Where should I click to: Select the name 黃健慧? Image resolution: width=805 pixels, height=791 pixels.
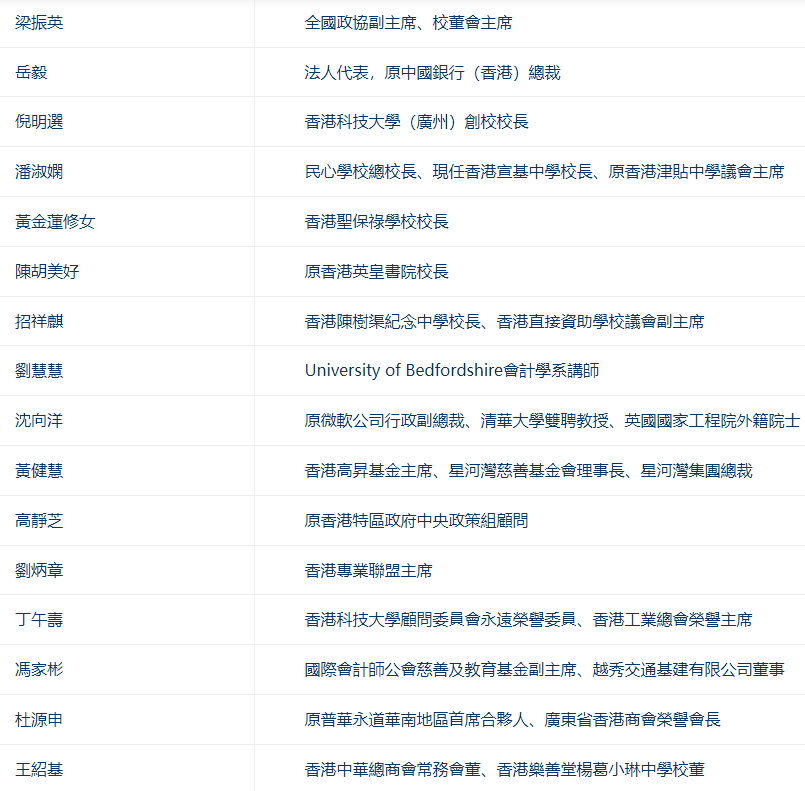[39, 471]
